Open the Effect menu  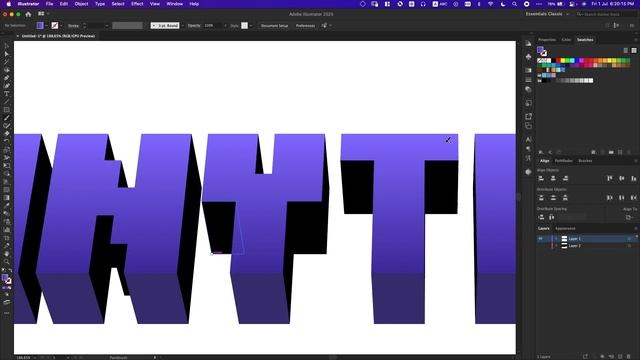(137, 4)
